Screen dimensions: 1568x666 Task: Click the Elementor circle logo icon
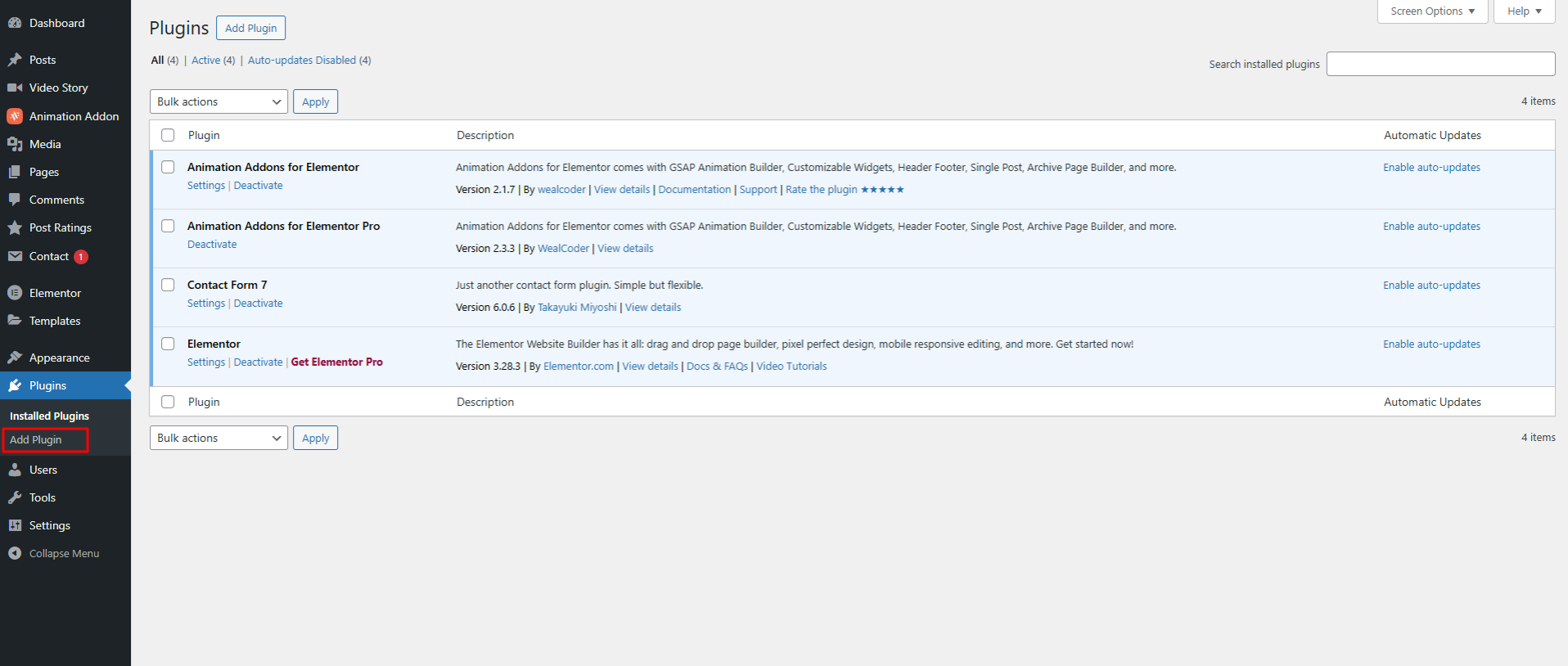point(15,293)
